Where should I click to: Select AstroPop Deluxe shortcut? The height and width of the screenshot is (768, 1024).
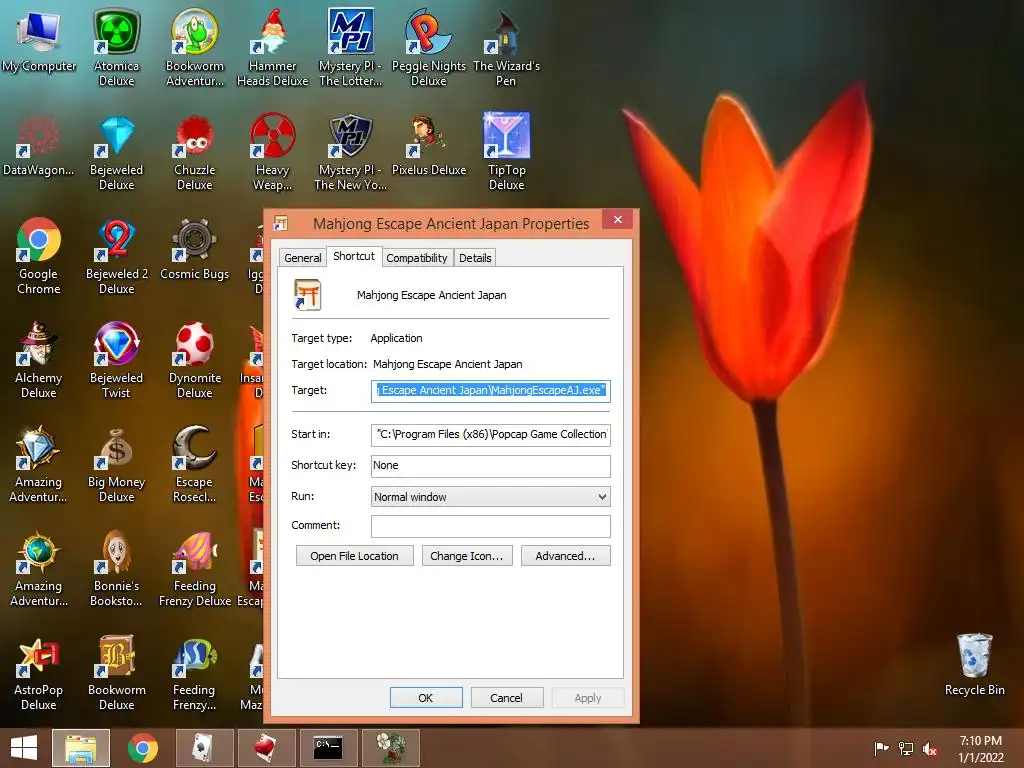[39, 672]
